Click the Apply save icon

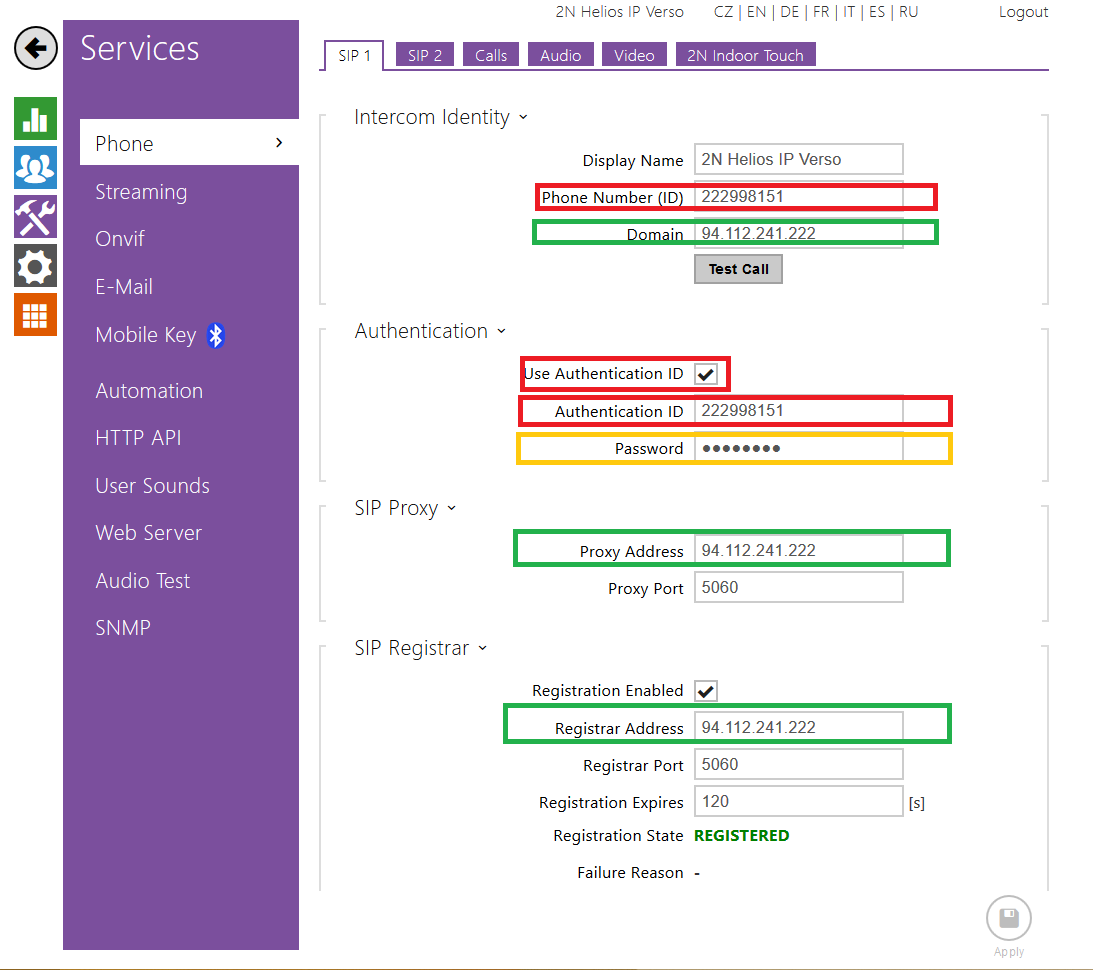1009,918
